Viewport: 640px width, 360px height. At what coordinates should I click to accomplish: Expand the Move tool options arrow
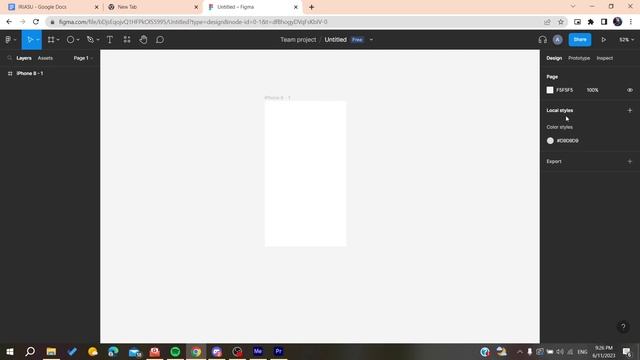click(38, 40)
